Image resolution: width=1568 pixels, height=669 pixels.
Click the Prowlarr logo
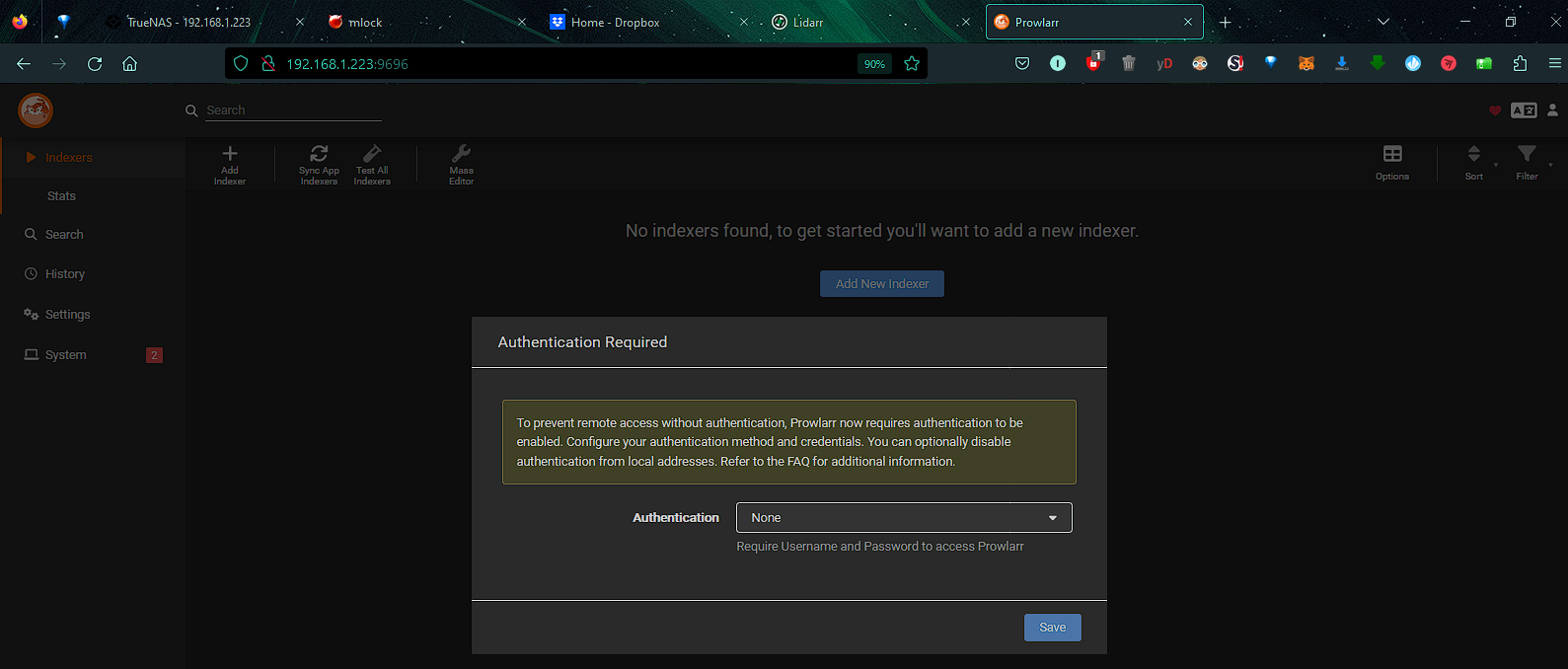36,111
